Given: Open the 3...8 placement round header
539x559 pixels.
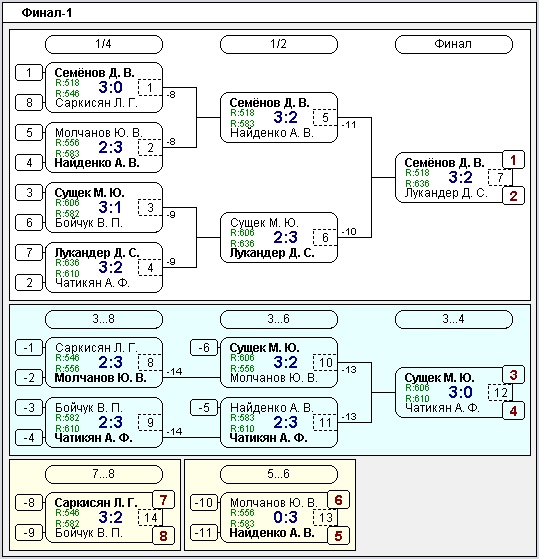Looking at the screenshot, I should coord(104,319).
